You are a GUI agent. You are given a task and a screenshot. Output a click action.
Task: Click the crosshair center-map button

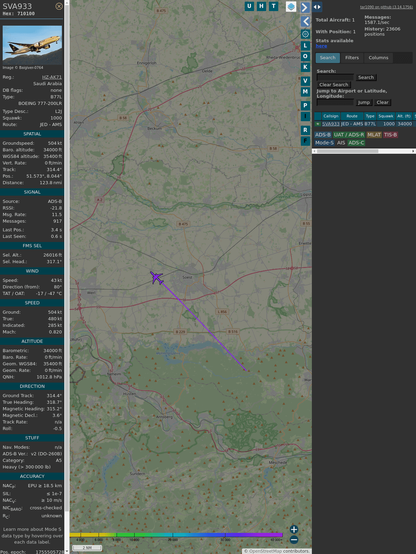(x=305, y=34)
